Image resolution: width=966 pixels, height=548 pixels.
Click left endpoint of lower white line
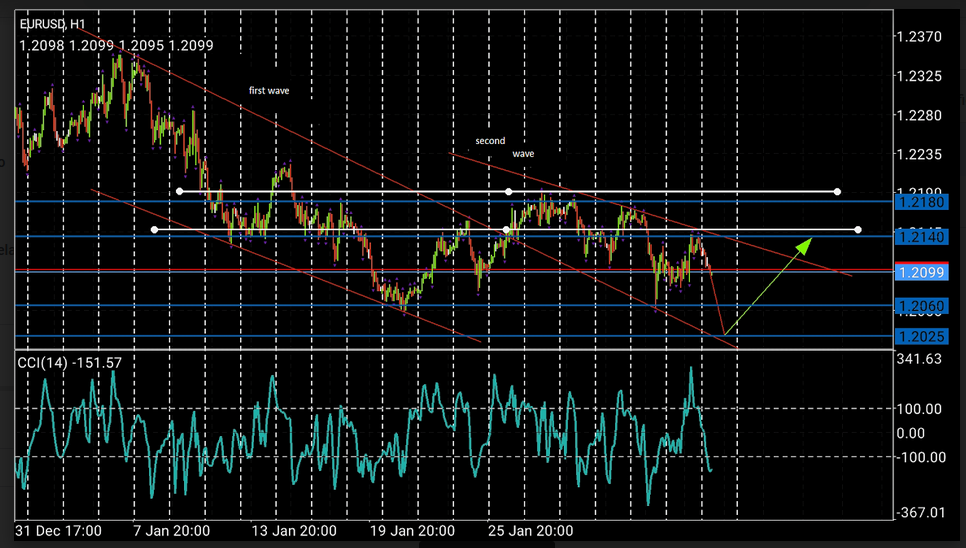pos(154,230)
